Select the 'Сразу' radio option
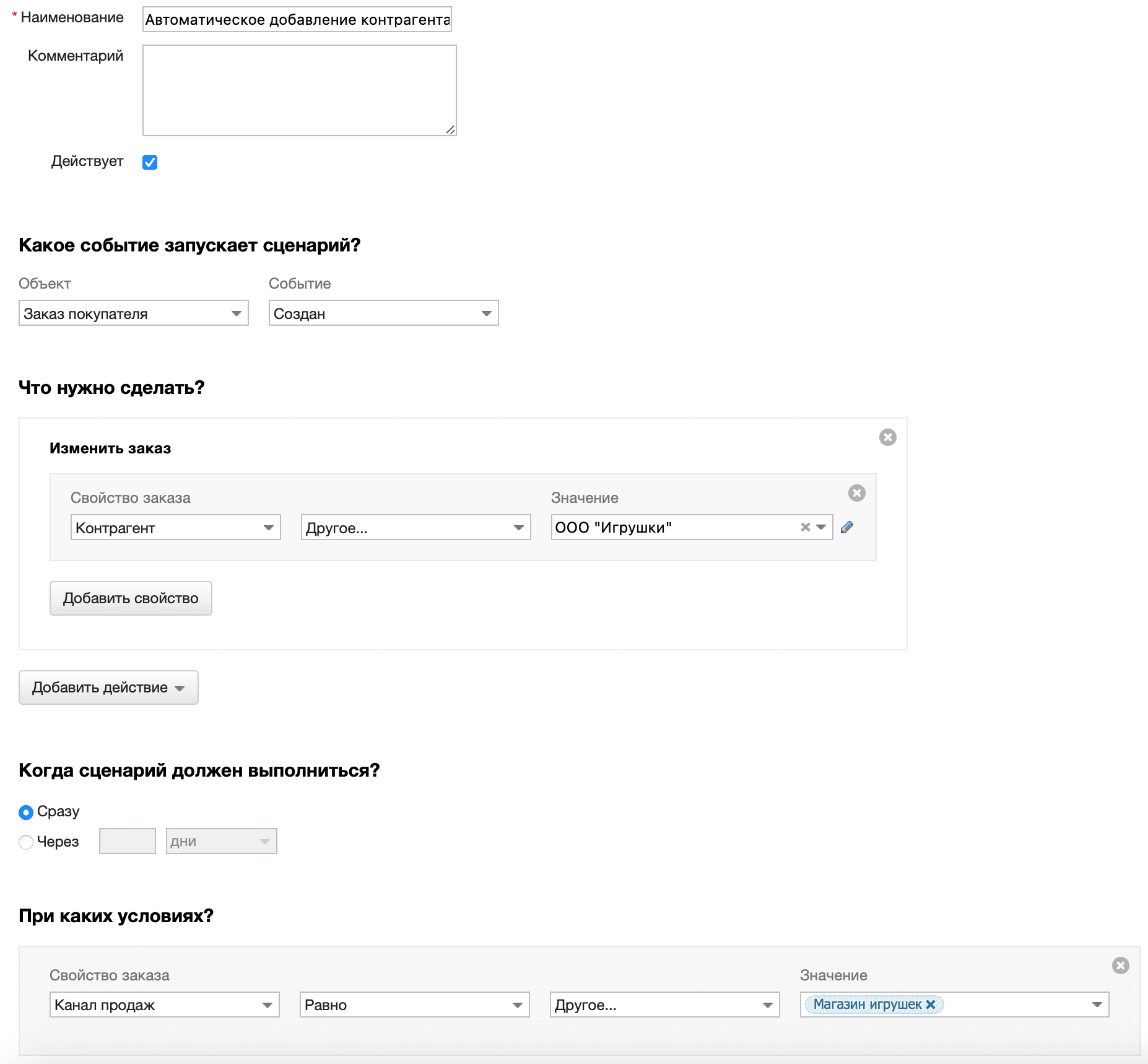This screenshot has height=1064, width=1148. (26, 812)
